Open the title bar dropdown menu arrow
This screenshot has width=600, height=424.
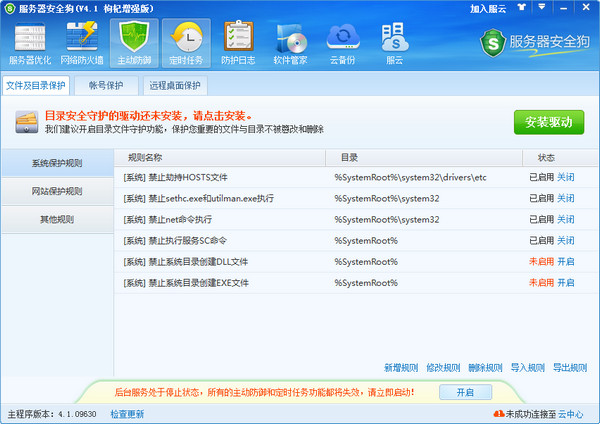pyautogui.click(x=542, y=7)
